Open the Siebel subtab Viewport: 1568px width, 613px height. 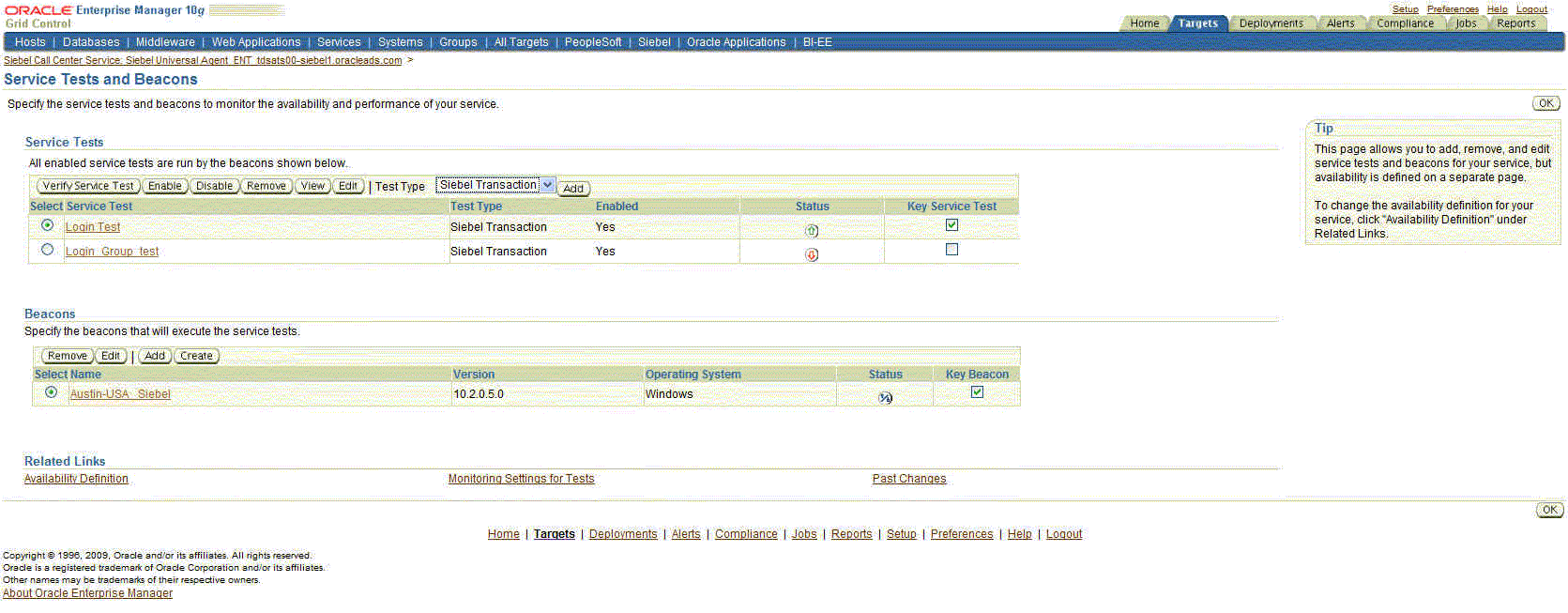[x=654, y=42]
